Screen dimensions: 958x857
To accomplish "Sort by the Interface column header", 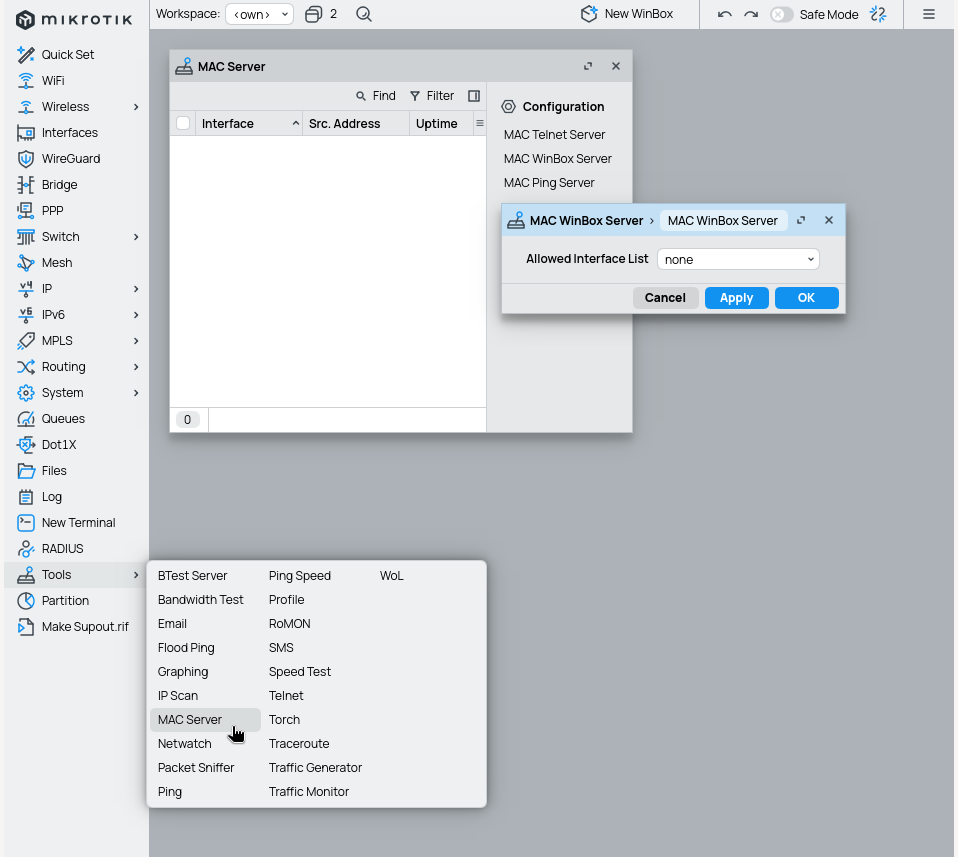I will pos(249,123).
